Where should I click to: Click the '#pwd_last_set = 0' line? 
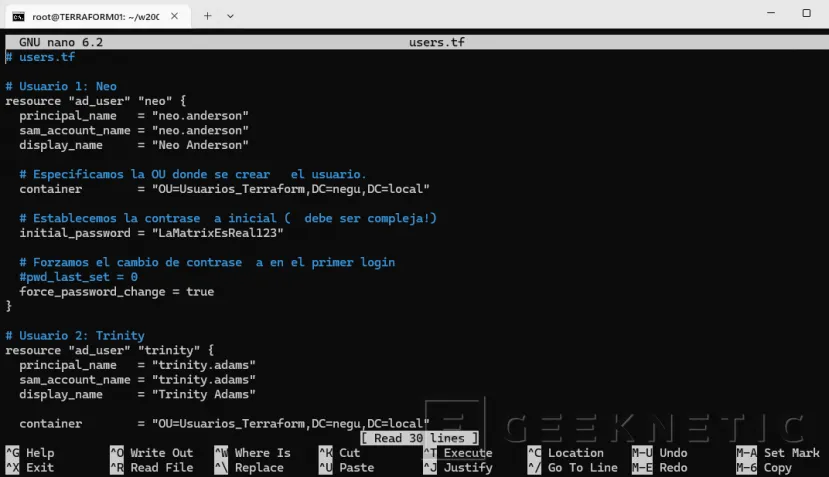click(x=78, y=277)
